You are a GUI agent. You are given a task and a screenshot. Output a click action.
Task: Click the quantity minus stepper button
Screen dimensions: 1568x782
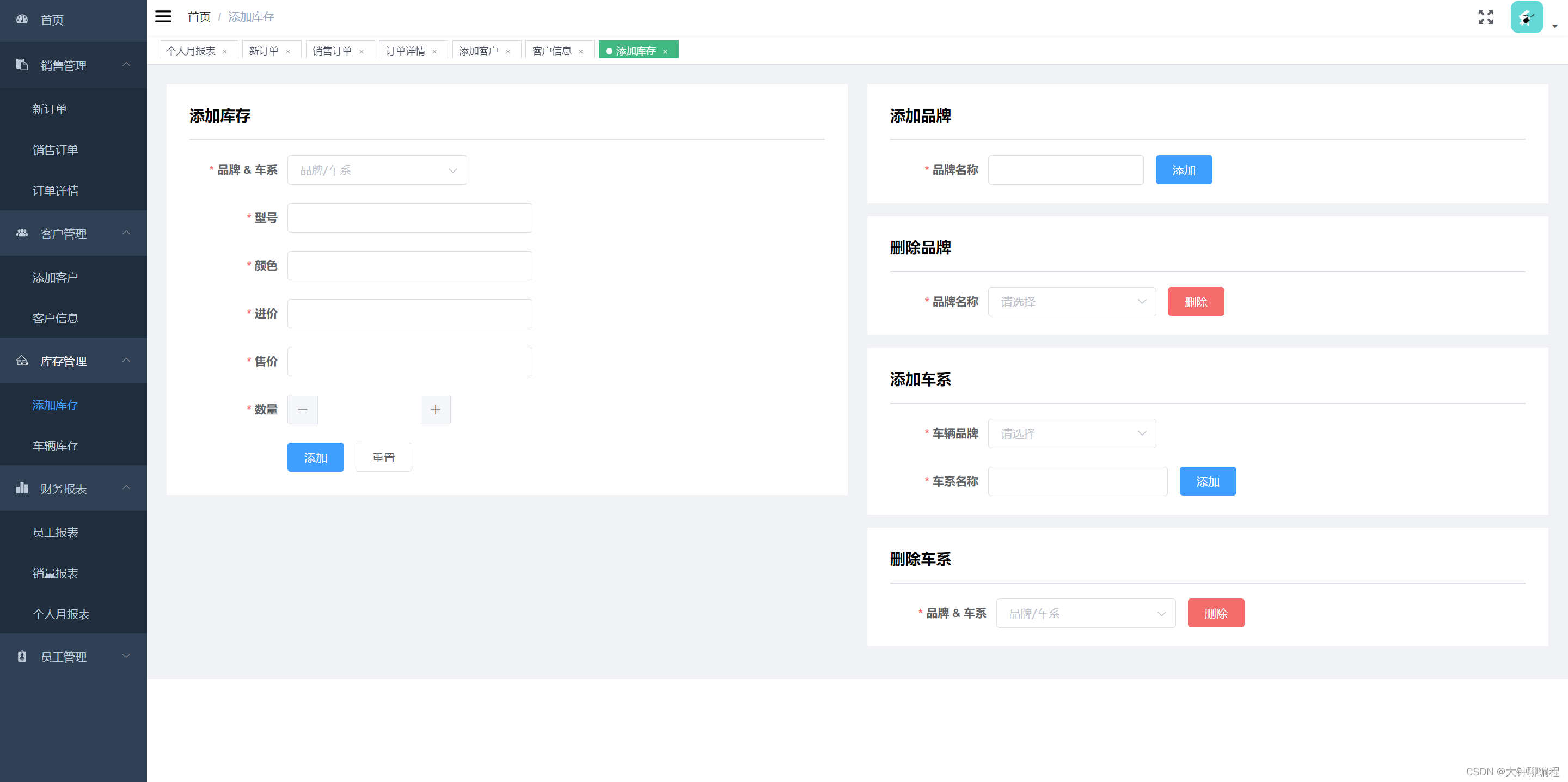pyautogui.click(x=303, y=410)
